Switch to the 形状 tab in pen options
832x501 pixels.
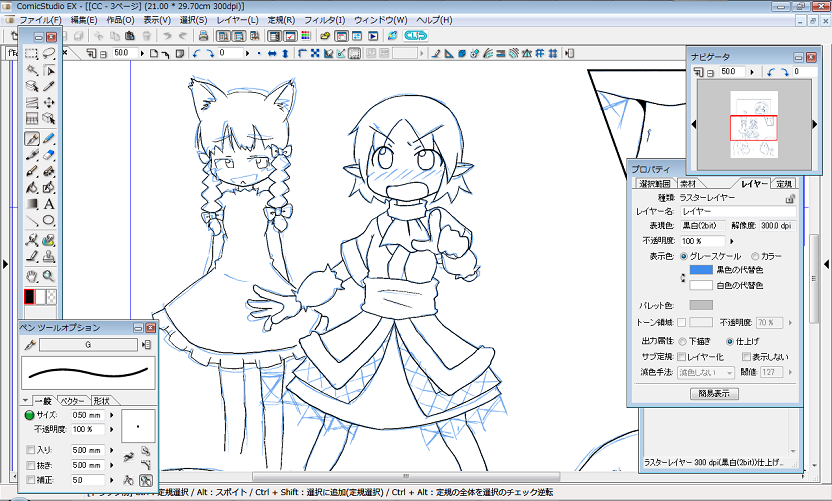click(x=101, y=401)
